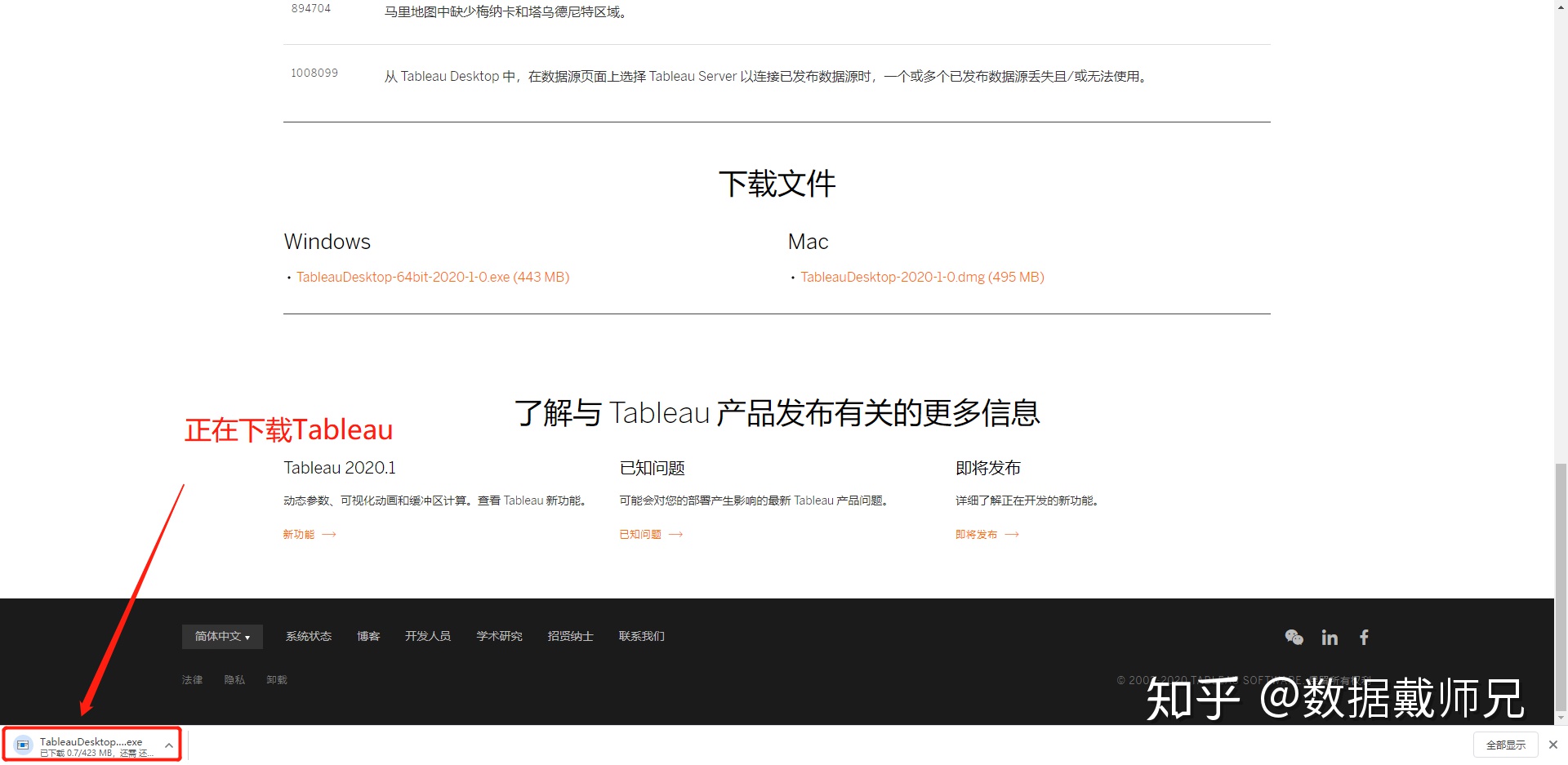Viewport: 1568px width, 765px height.
Task: Follow the orange 即将发布 arrow link
Action: 987,535
